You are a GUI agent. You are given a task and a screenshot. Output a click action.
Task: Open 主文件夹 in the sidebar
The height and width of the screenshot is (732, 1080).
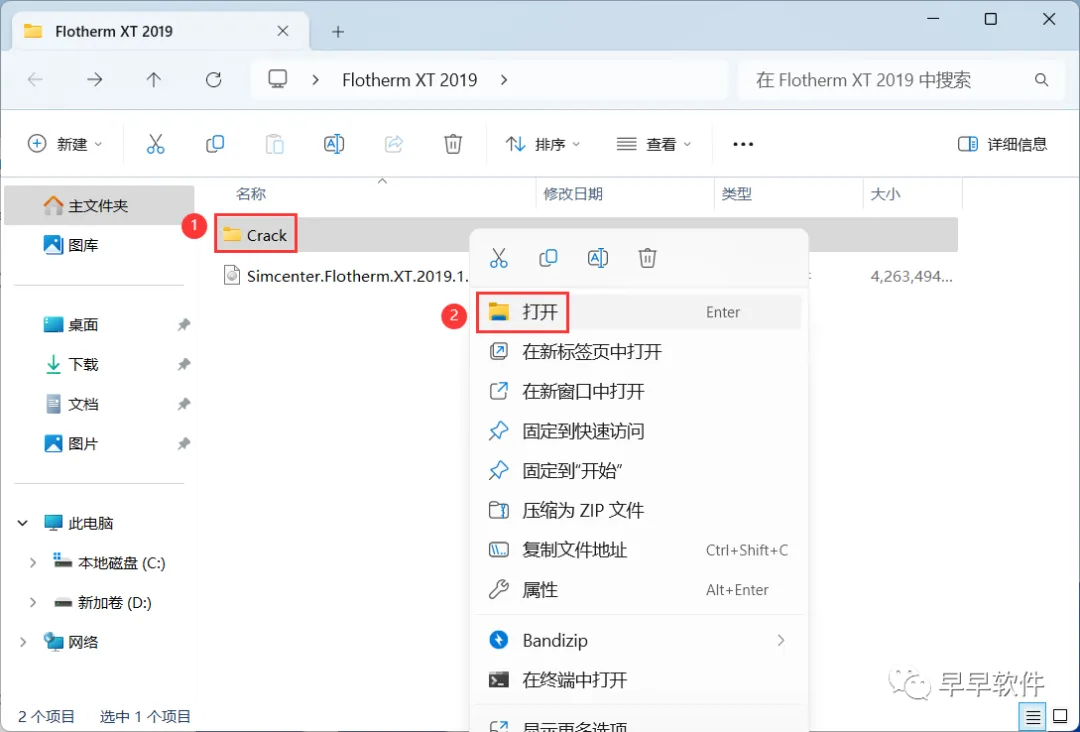coord(99,205)
